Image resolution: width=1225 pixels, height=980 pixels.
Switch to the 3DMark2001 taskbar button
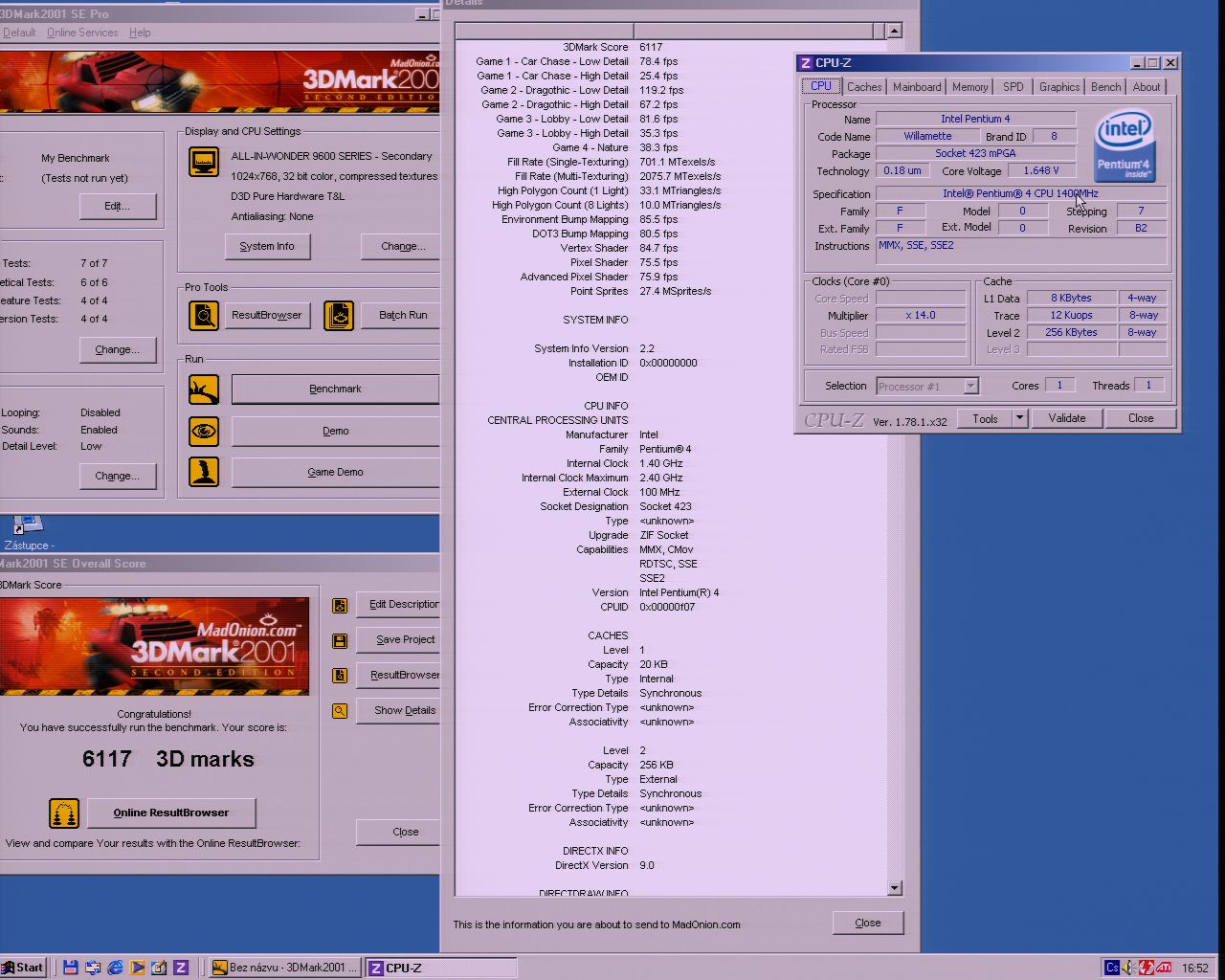click(285, 968)
